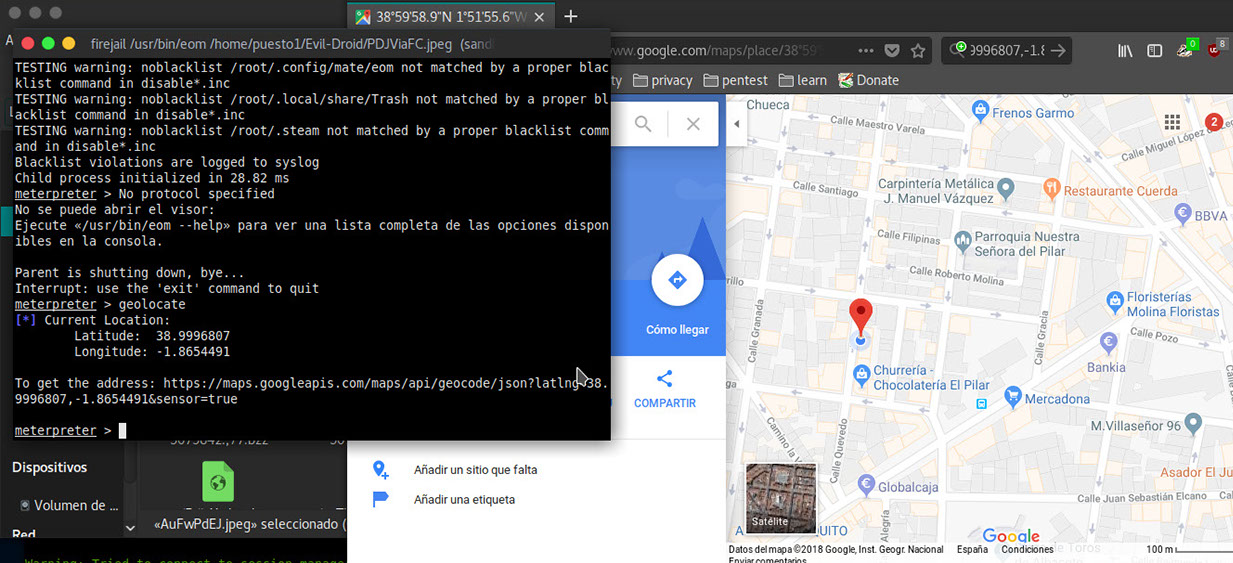Switch to Satélite view thumbnail
The width and height of the screenshot is (1233, 563).
[x=781, y=498]
